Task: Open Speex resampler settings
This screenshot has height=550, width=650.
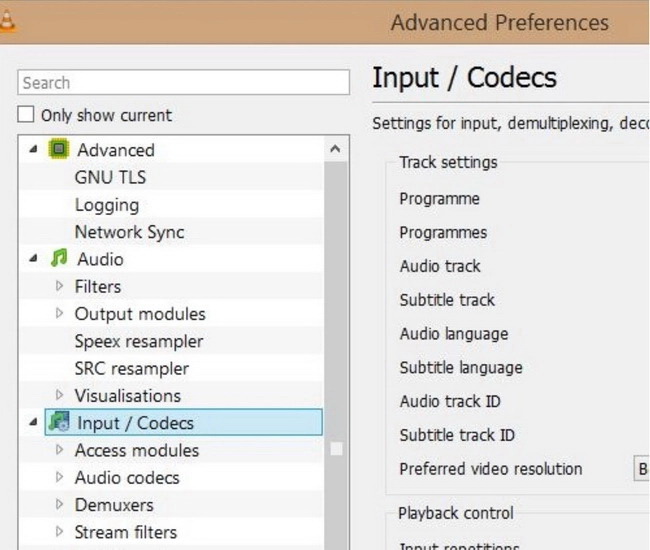Action: (138, 341)
